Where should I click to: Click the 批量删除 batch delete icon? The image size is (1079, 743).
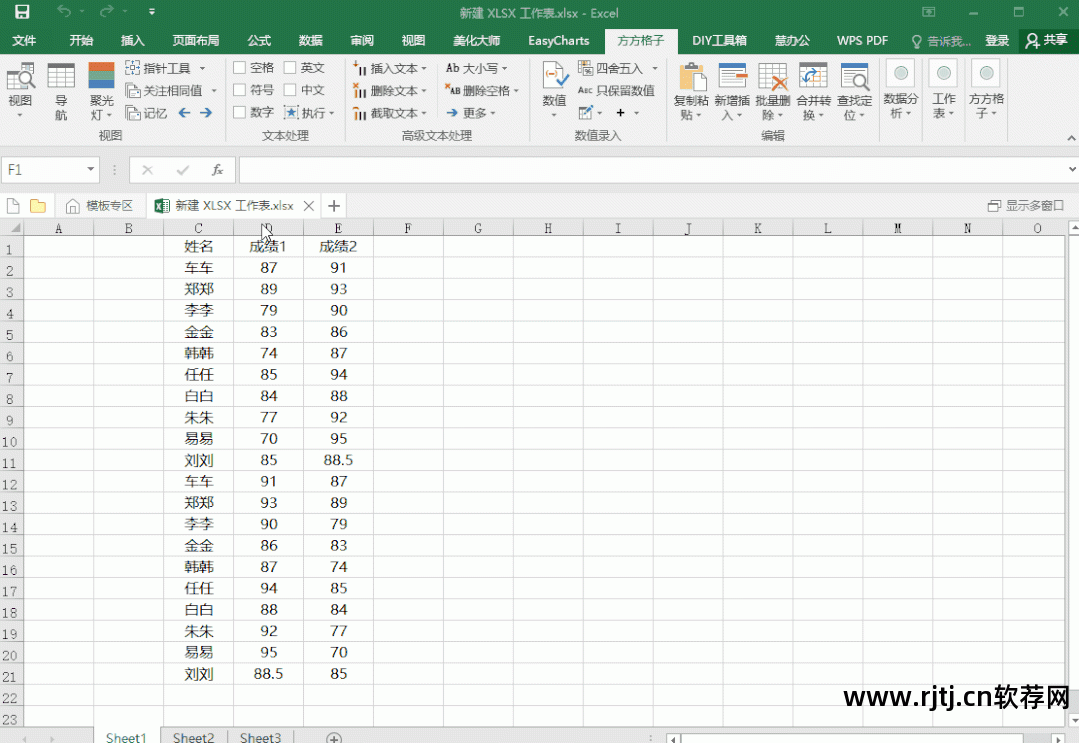[773, 76]
